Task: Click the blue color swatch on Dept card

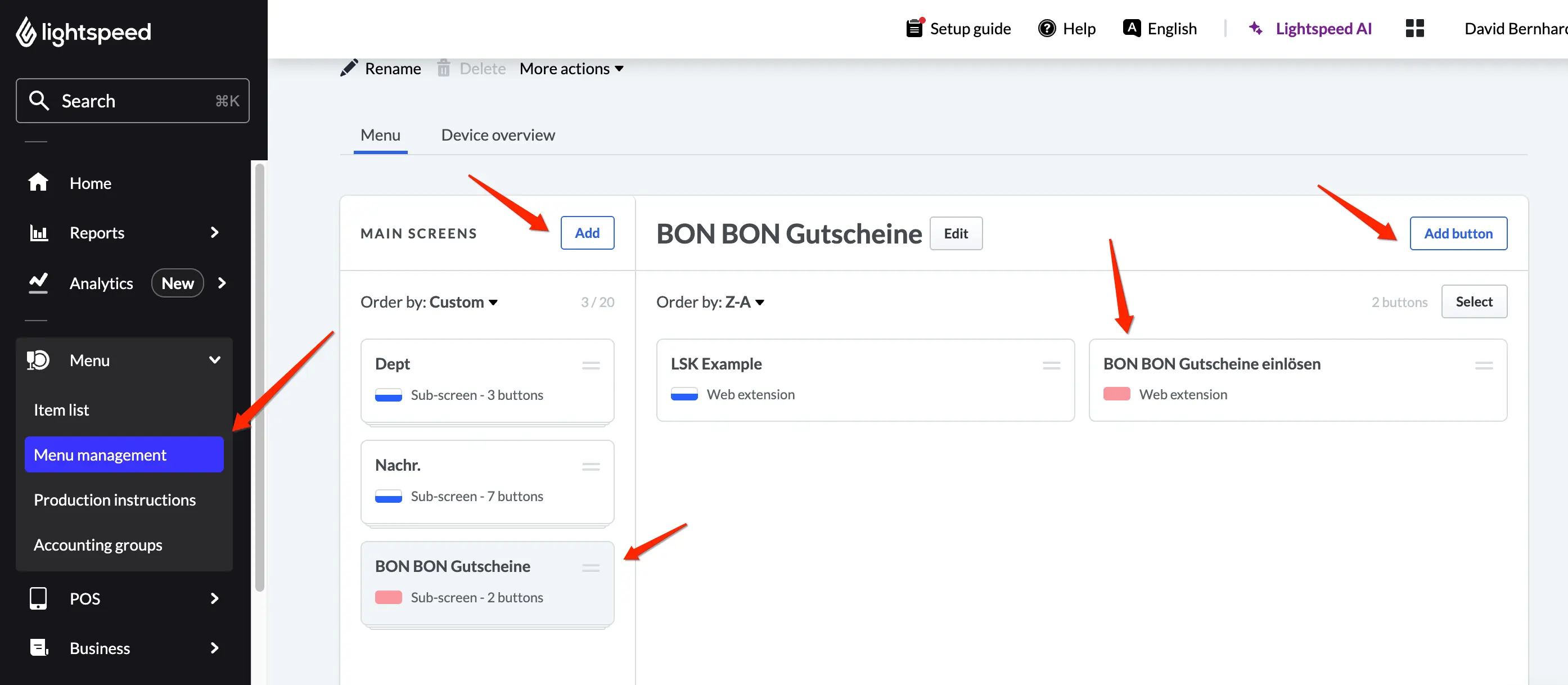Action: pyautogui.click(x=389, y=395)
